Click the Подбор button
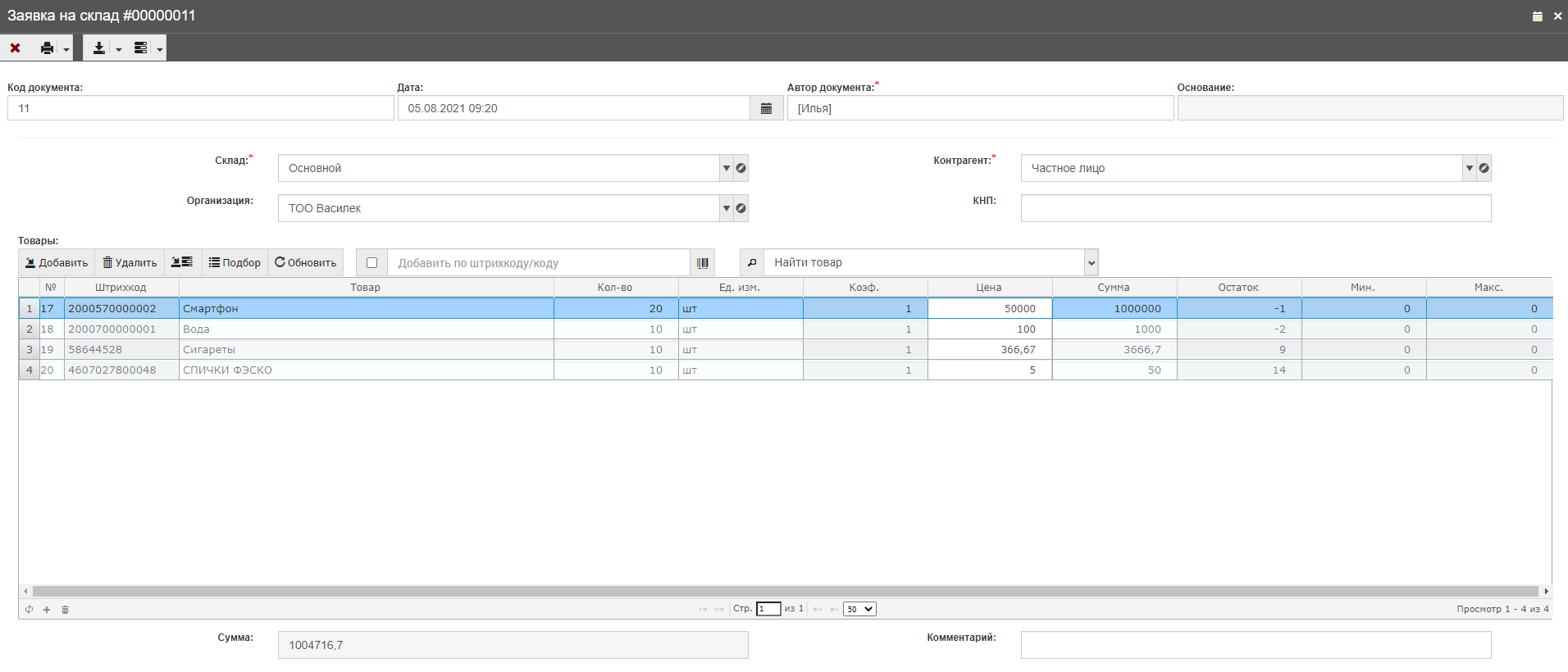The image size is (1568, 672). click(235, 263)
